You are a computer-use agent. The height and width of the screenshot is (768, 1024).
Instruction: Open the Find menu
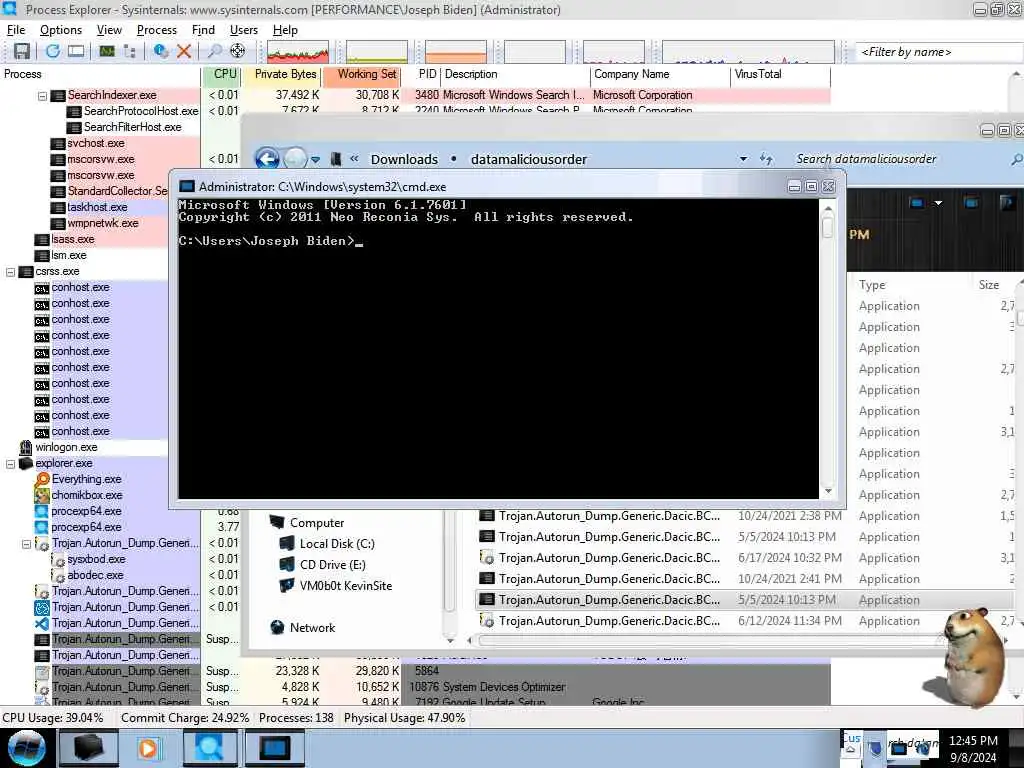[203, 30]
